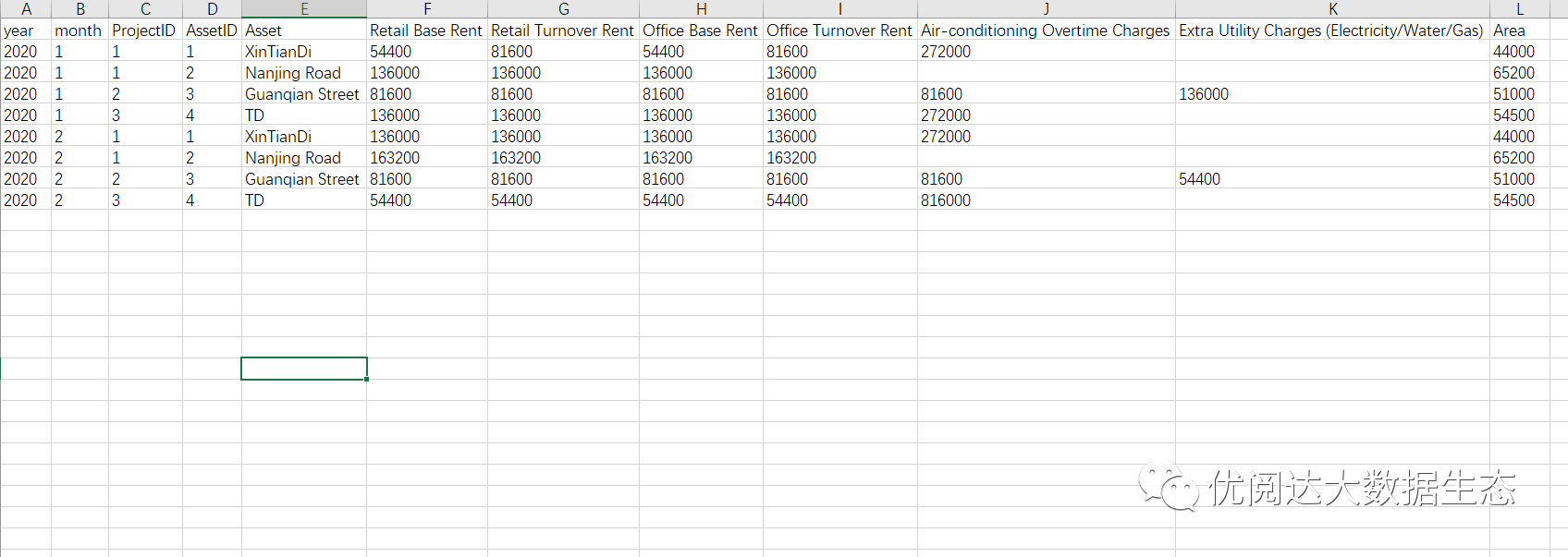This screenshot has width=1568, height=557.
Task: Select column E header
Action: pyautogui.click(x=304, y=9)
